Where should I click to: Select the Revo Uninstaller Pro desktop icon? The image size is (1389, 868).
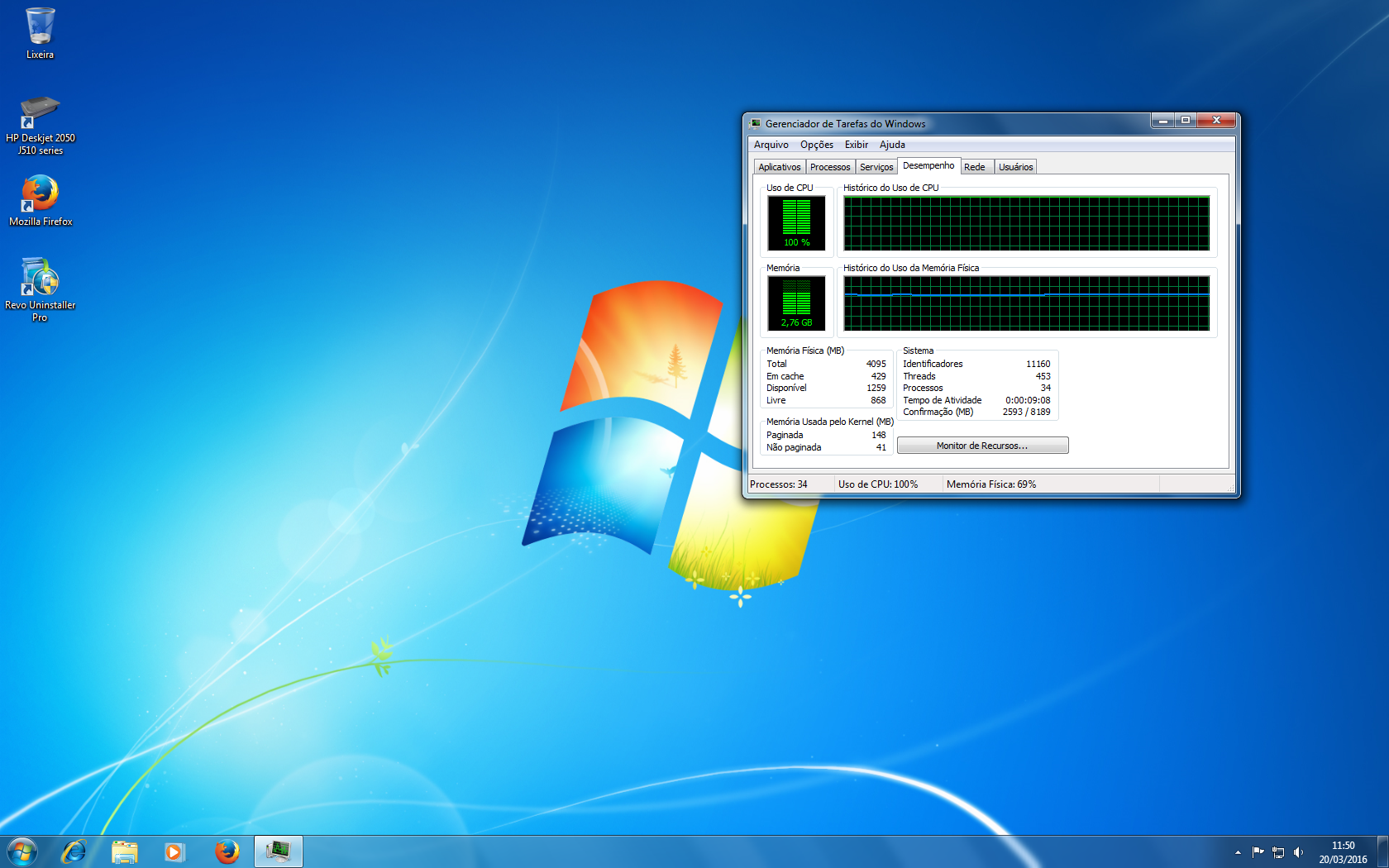point(40,289)
